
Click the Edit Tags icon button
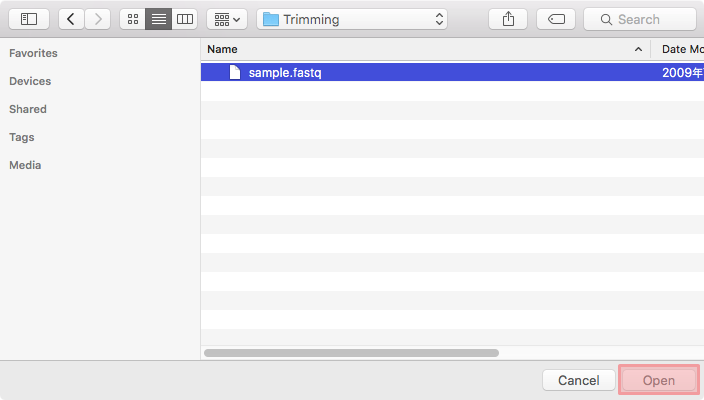pos(556,19)
